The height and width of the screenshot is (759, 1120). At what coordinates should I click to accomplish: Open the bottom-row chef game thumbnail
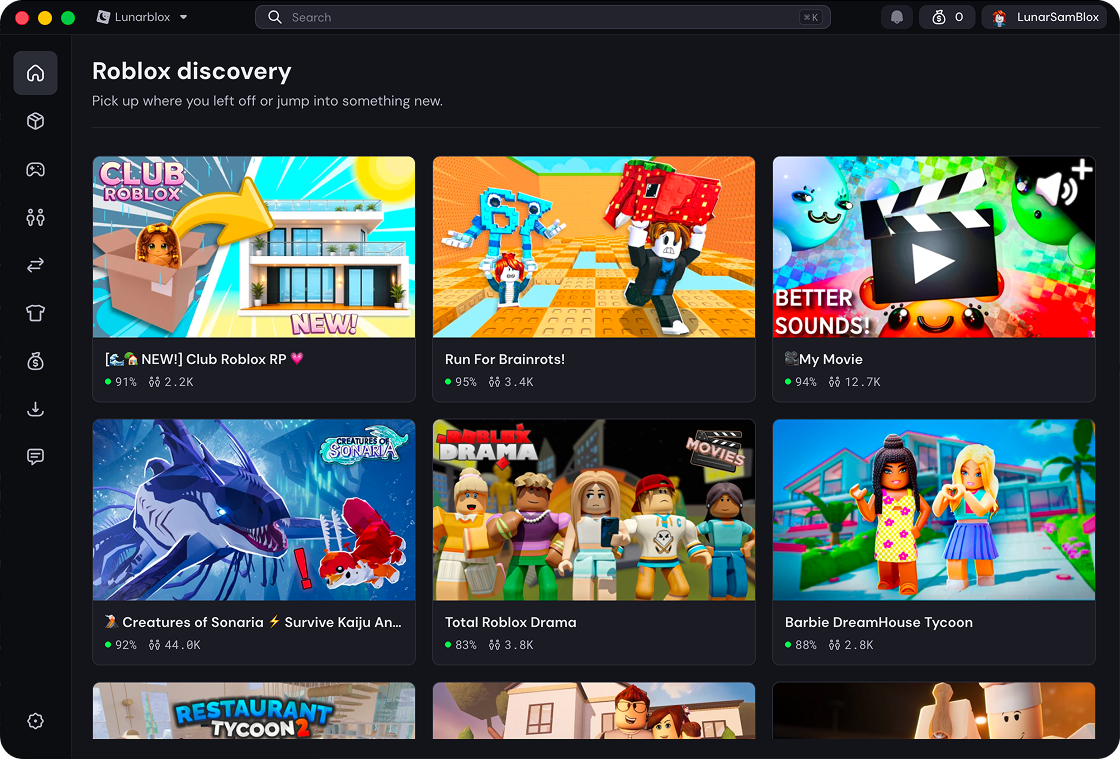click(x=934, y=711)
